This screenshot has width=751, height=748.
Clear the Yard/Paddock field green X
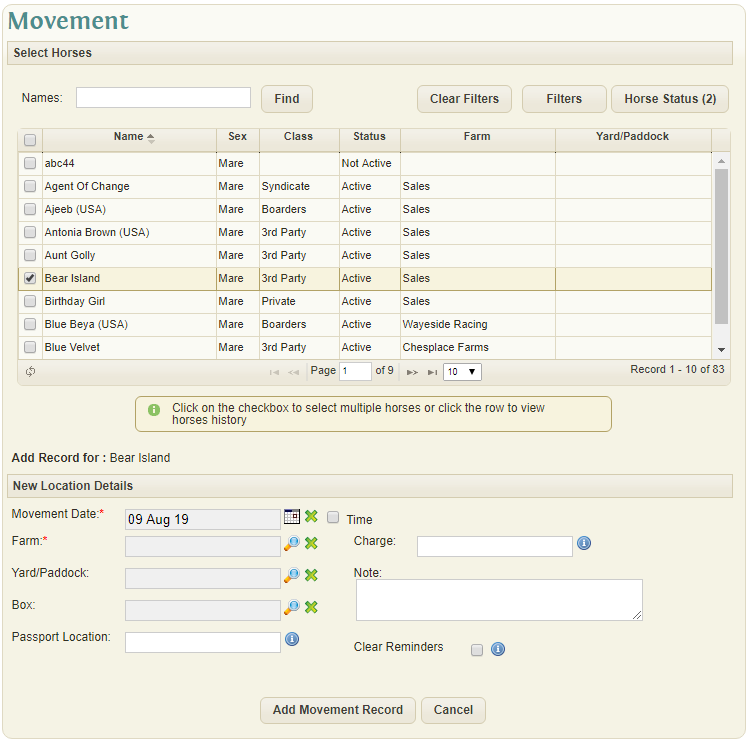pos(311,575)
